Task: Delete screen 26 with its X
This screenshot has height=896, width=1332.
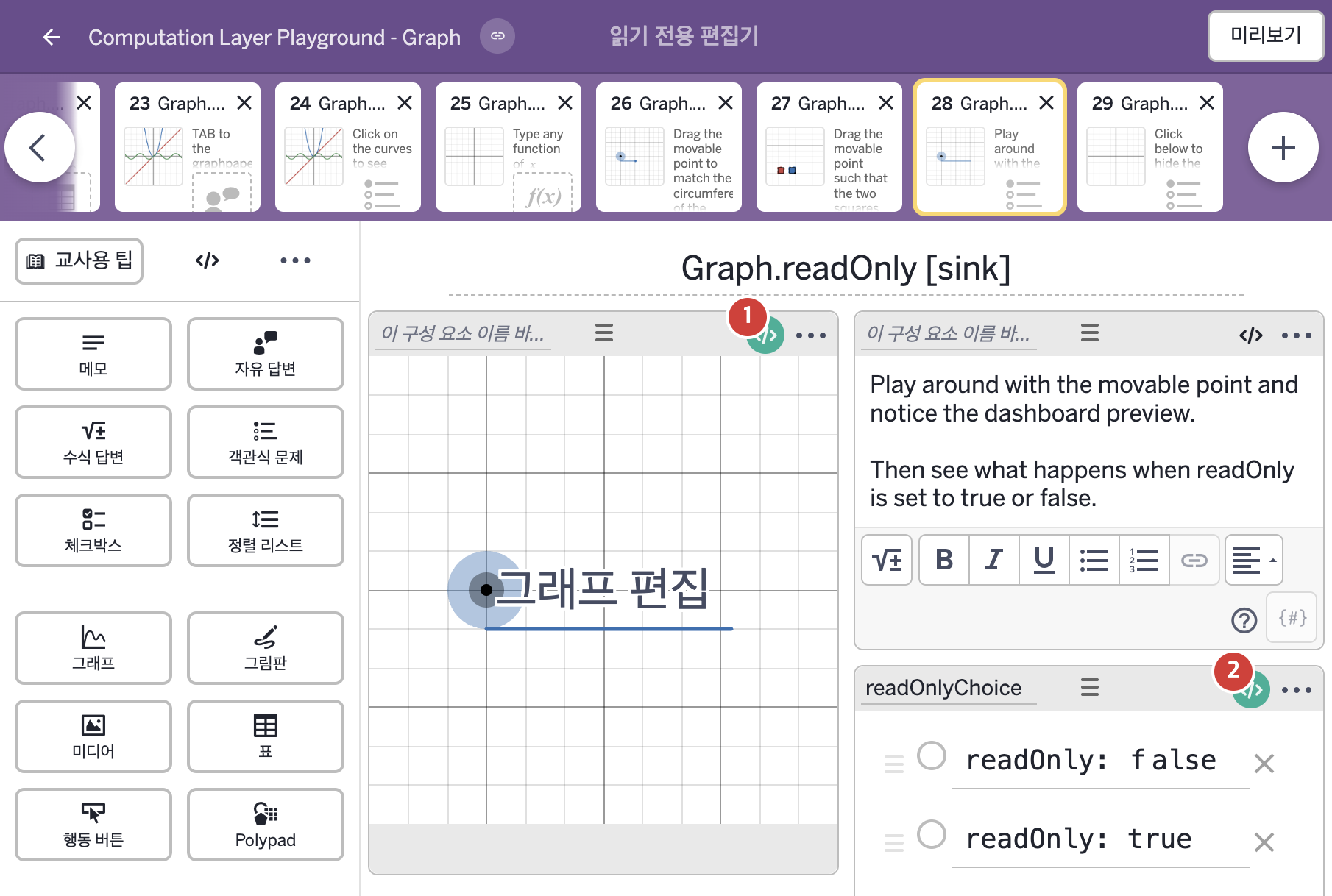Action: tap(726, 103)
